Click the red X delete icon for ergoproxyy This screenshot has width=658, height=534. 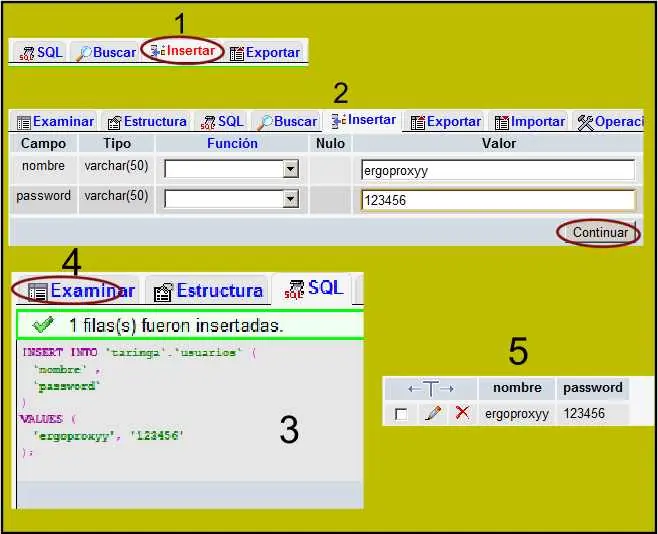(462, 413)
